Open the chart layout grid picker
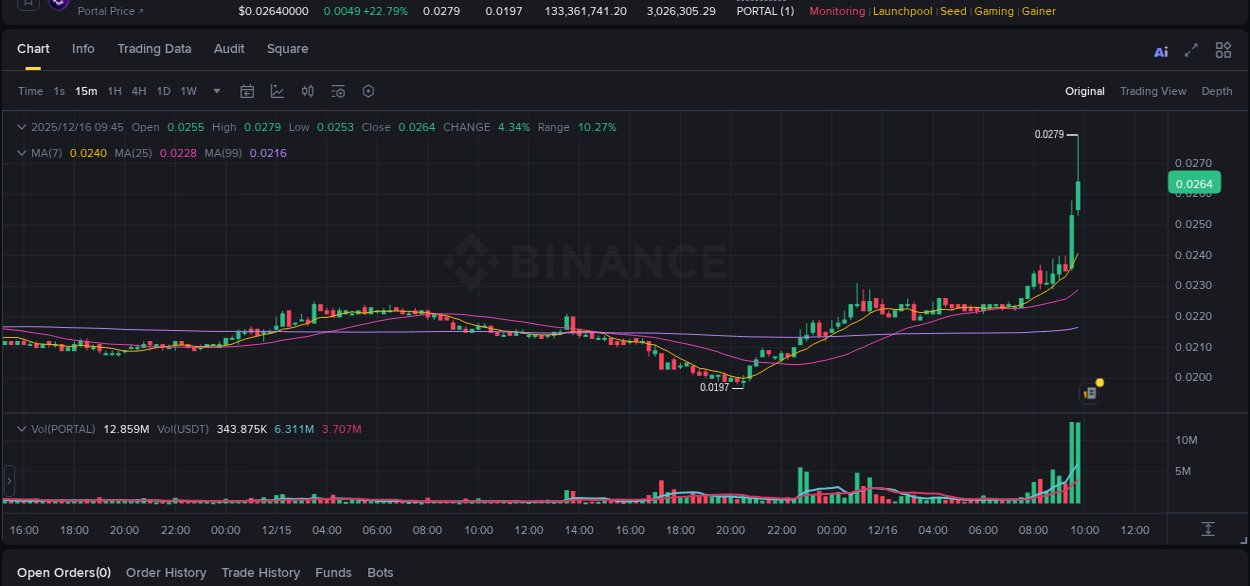Image resolution: width=1250 pixels, height=586 pixels. [x=1223, y=49]
